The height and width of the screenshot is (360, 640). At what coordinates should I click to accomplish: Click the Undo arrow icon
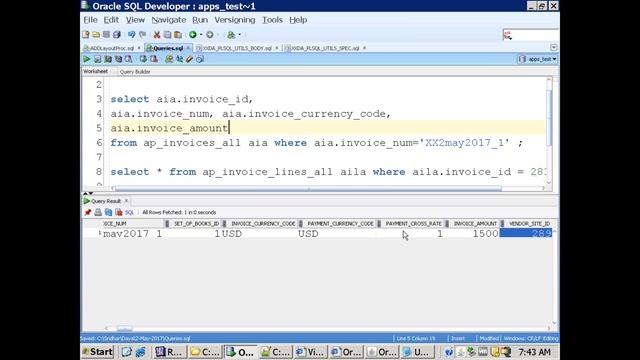[131, 35]
